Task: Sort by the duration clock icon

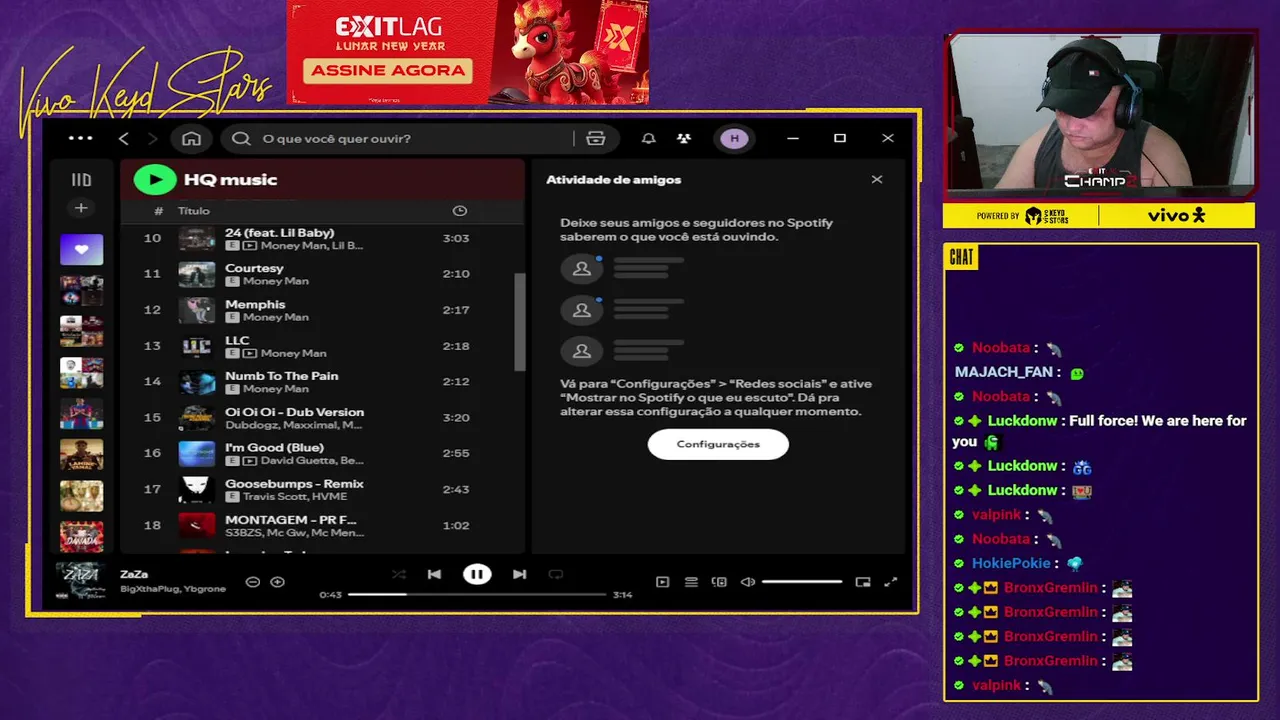Action: (460, 211)
